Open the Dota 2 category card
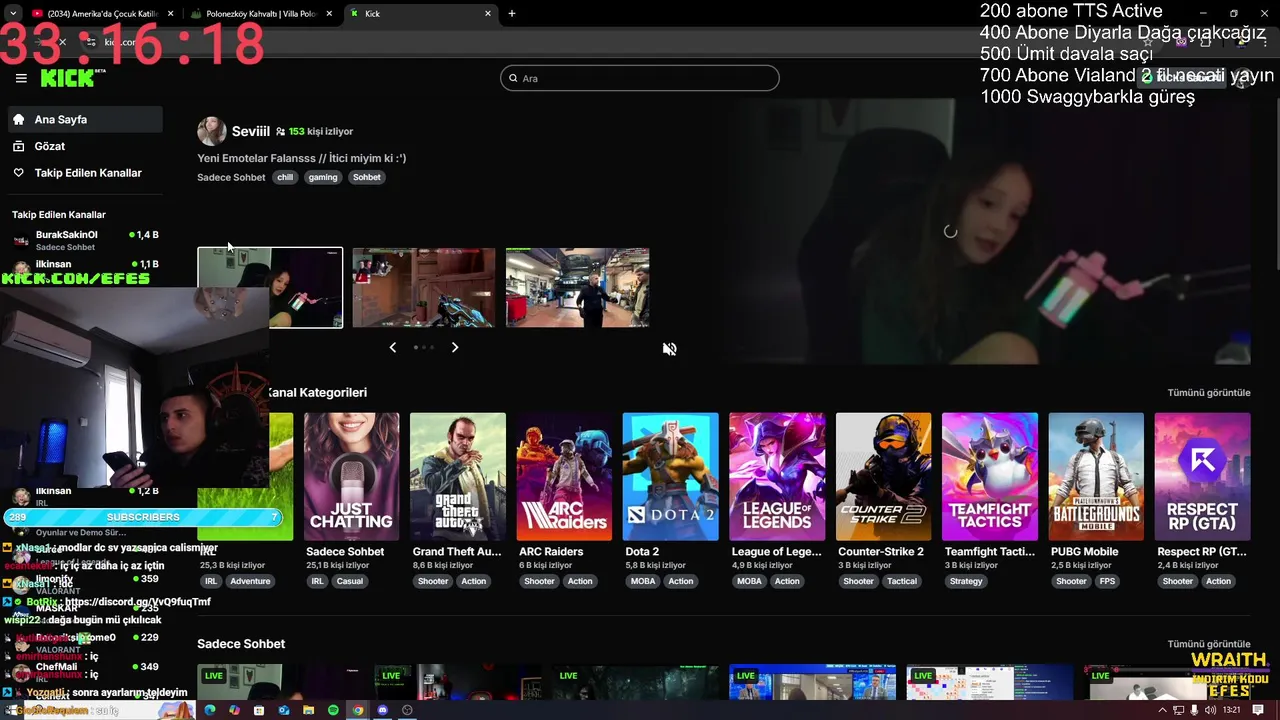 [670, 476]
